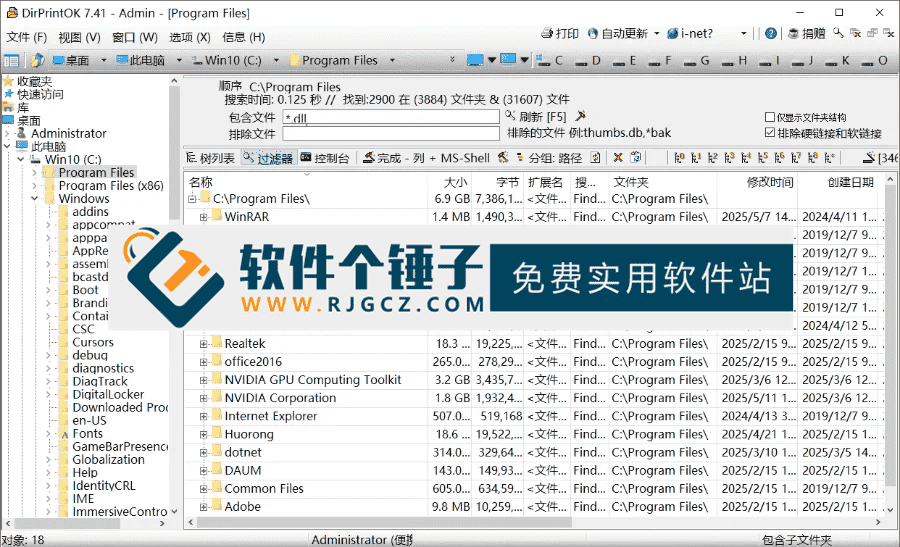Open the 此电脑 breadcrumb dropdown arrow
This screenshot has width=900, height=547.
(x=179, y=60)
